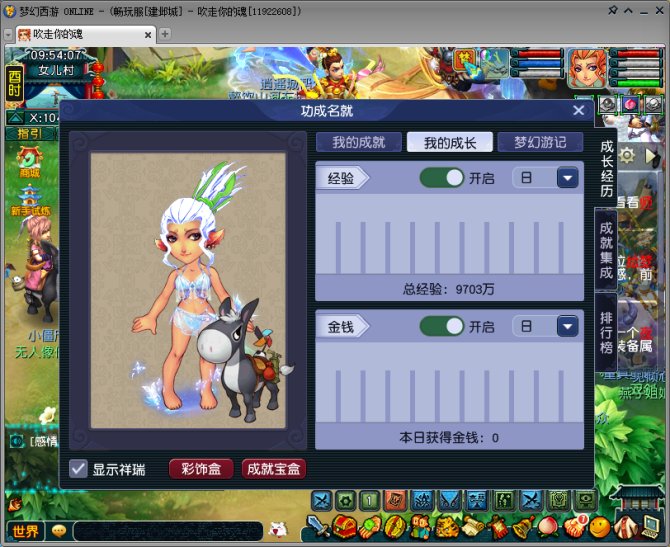Pin the window with pushpin icon
Viewport: 670px width, 547px height.
613,10
